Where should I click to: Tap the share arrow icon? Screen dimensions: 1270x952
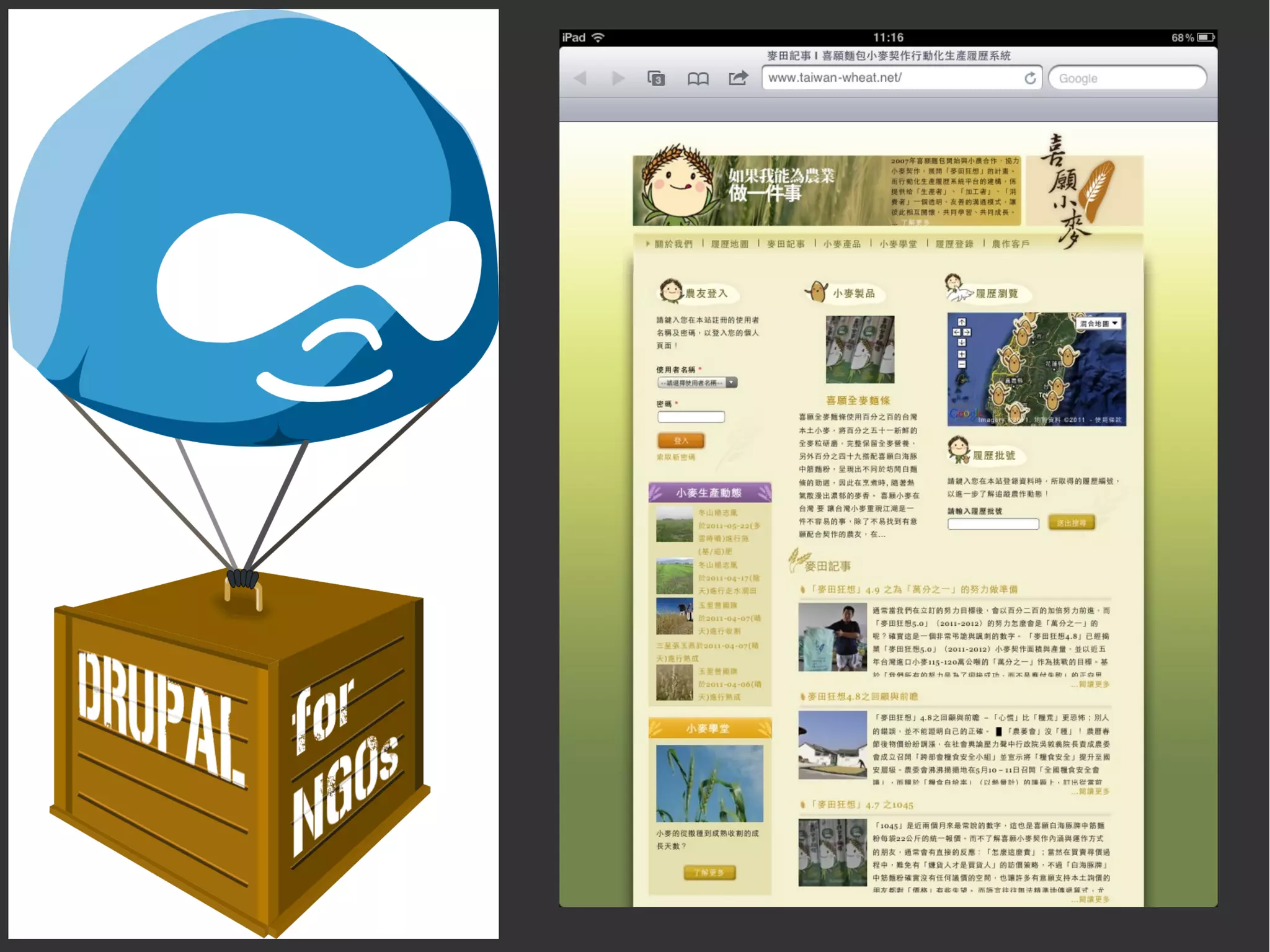[738, 78]
